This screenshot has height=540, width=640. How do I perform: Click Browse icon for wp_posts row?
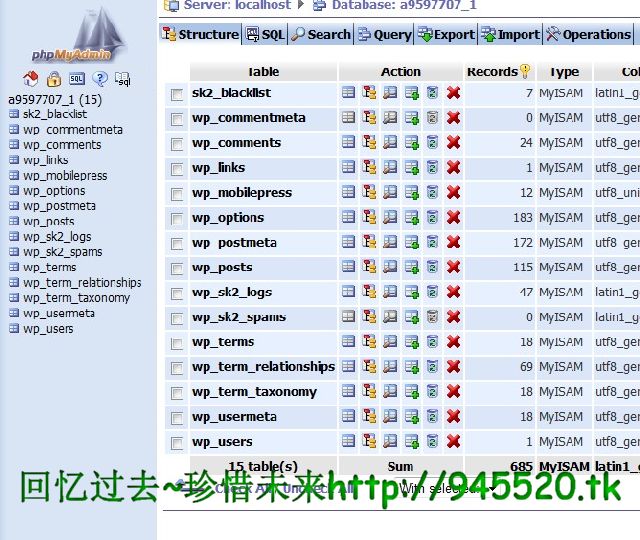point(348,268)
